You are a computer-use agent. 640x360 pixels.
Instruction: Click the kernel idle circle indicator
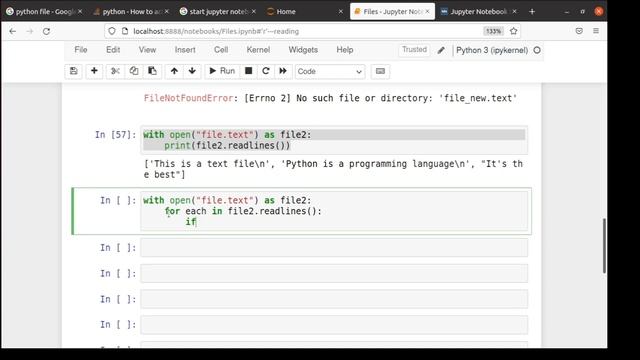(x=537, y=50)
